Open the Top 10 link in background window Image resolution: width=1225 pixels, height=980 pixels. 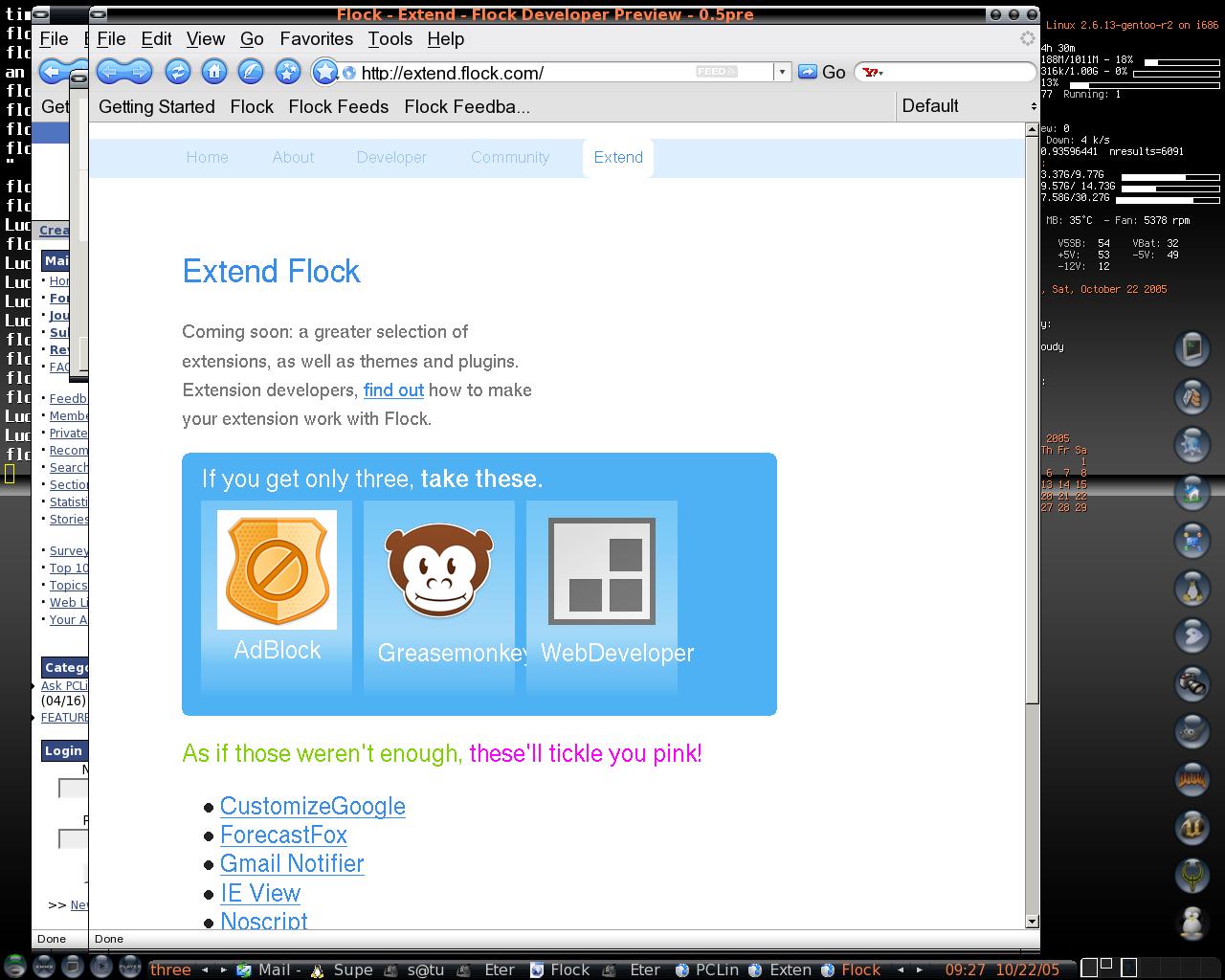(69, 568)
